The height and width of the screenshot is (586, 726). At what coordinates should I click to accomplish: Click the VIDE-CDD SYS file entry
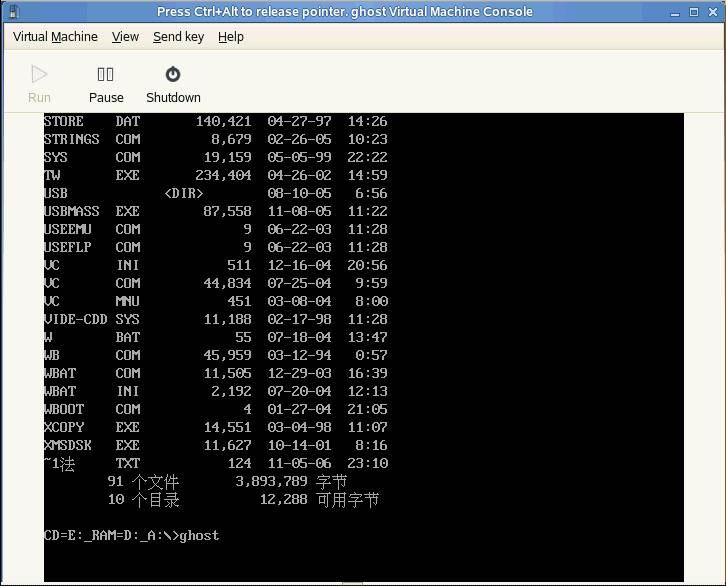215,319
